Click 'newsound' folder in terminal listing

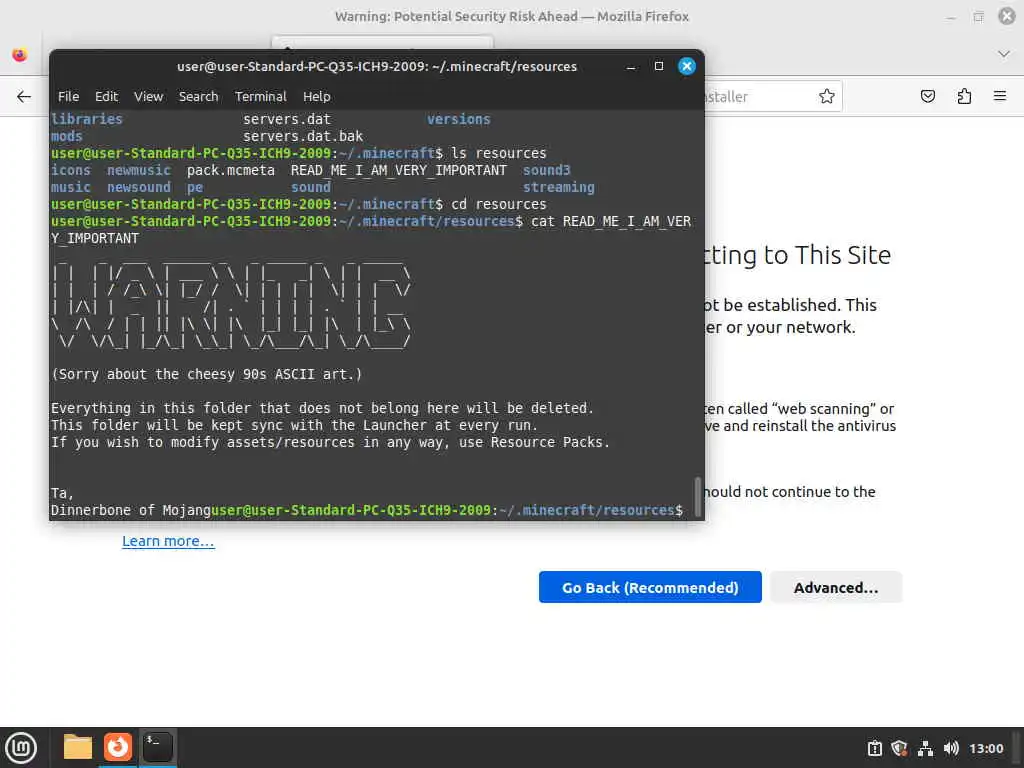(x=138, y=187)
